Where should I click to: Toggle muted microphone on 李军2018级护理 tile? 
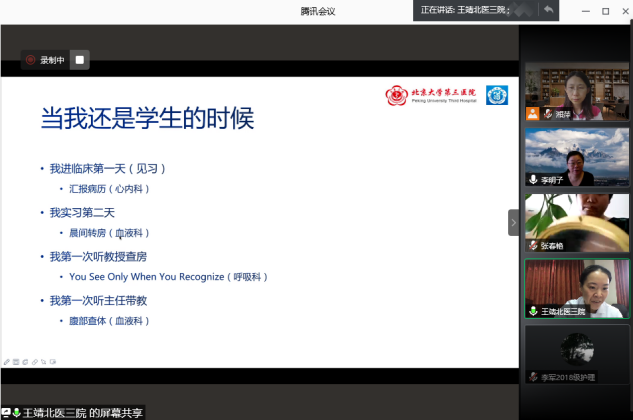(533, 377)
